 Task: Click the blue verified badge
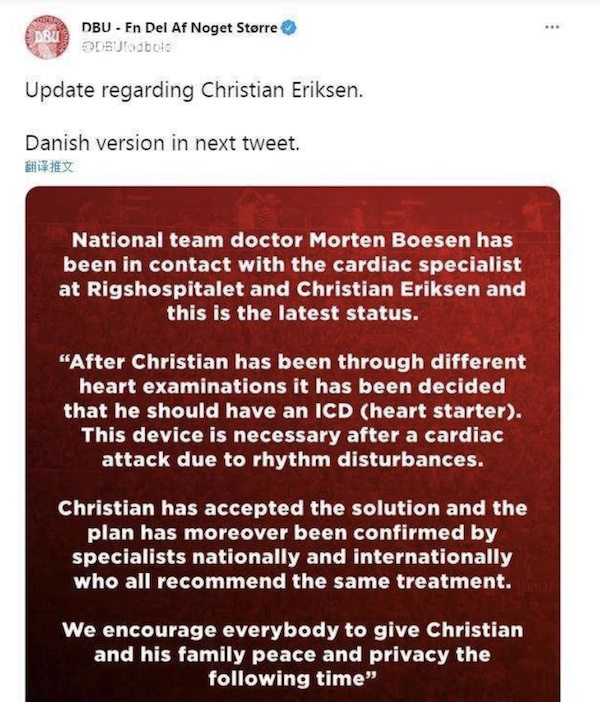[x=288, y=28]
